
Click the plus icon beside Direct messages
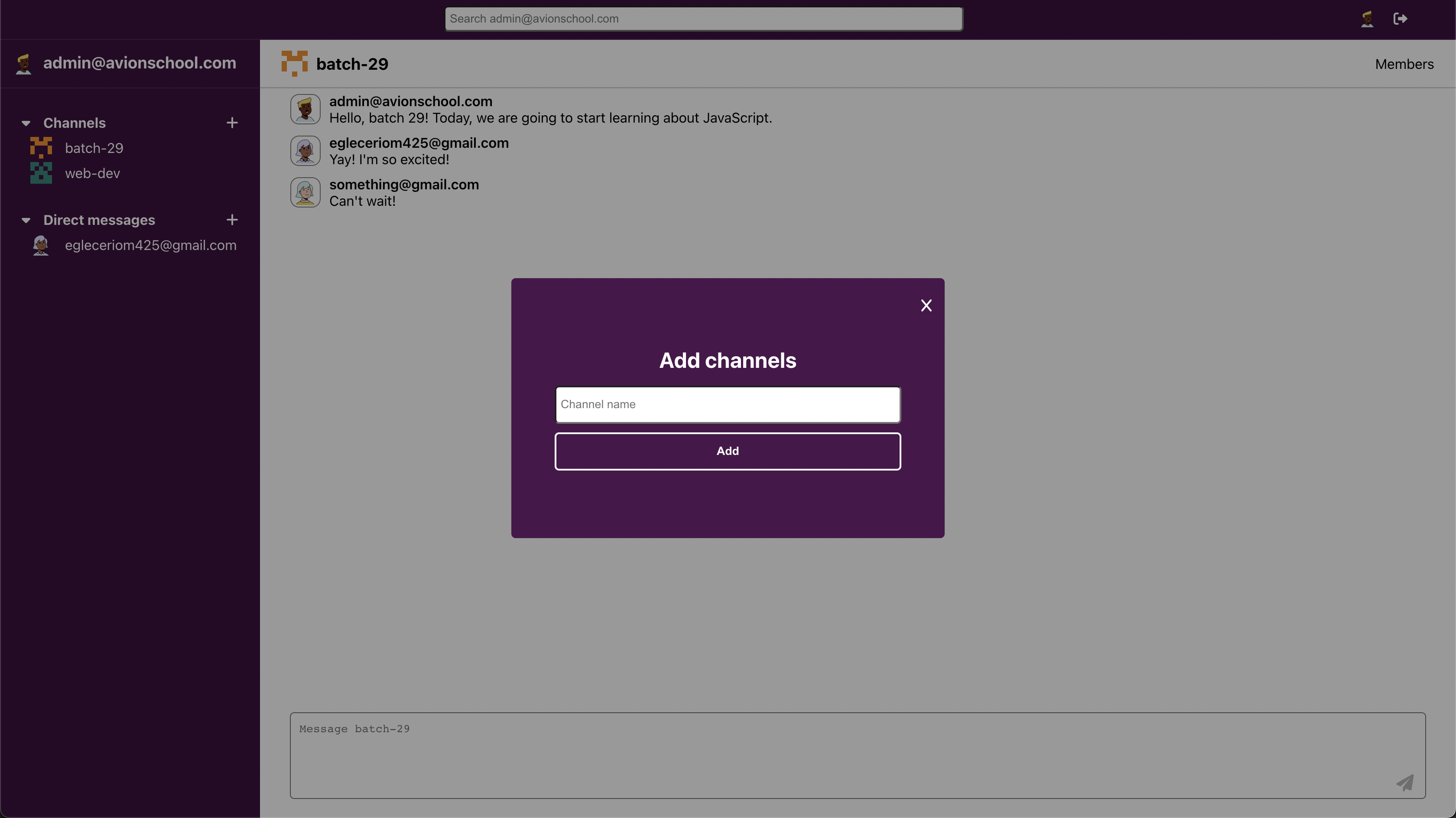(x=232, y=220)
